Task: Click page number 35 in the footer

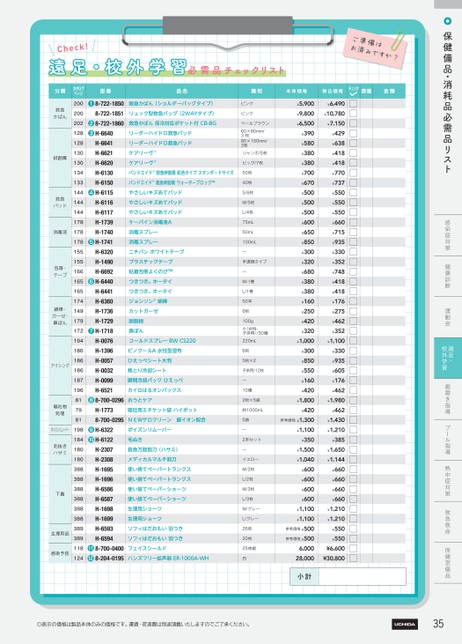Action: 439,623
